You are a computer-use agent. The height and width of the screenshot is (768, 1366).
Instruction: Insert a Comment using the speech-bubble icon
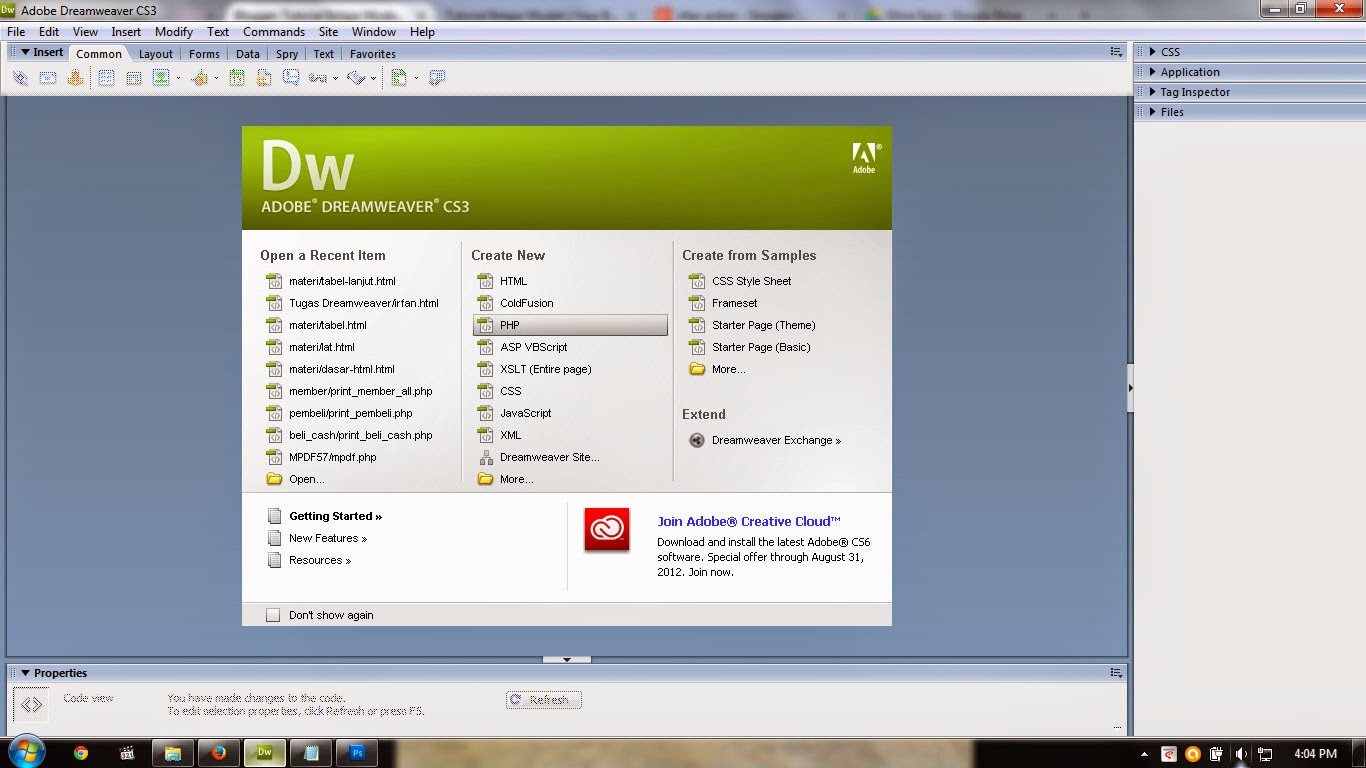[x=291, y=78]
